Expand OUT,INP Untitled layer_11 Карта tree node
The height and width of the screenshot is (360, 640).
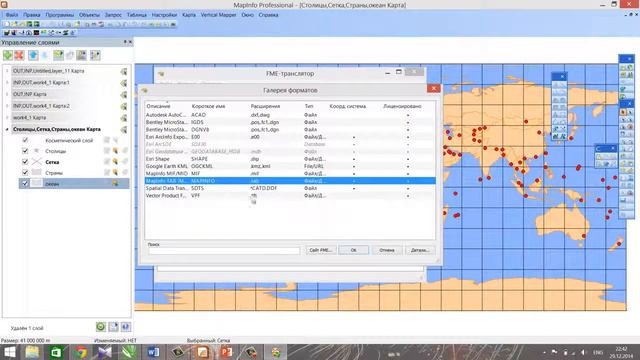(7, 71)
